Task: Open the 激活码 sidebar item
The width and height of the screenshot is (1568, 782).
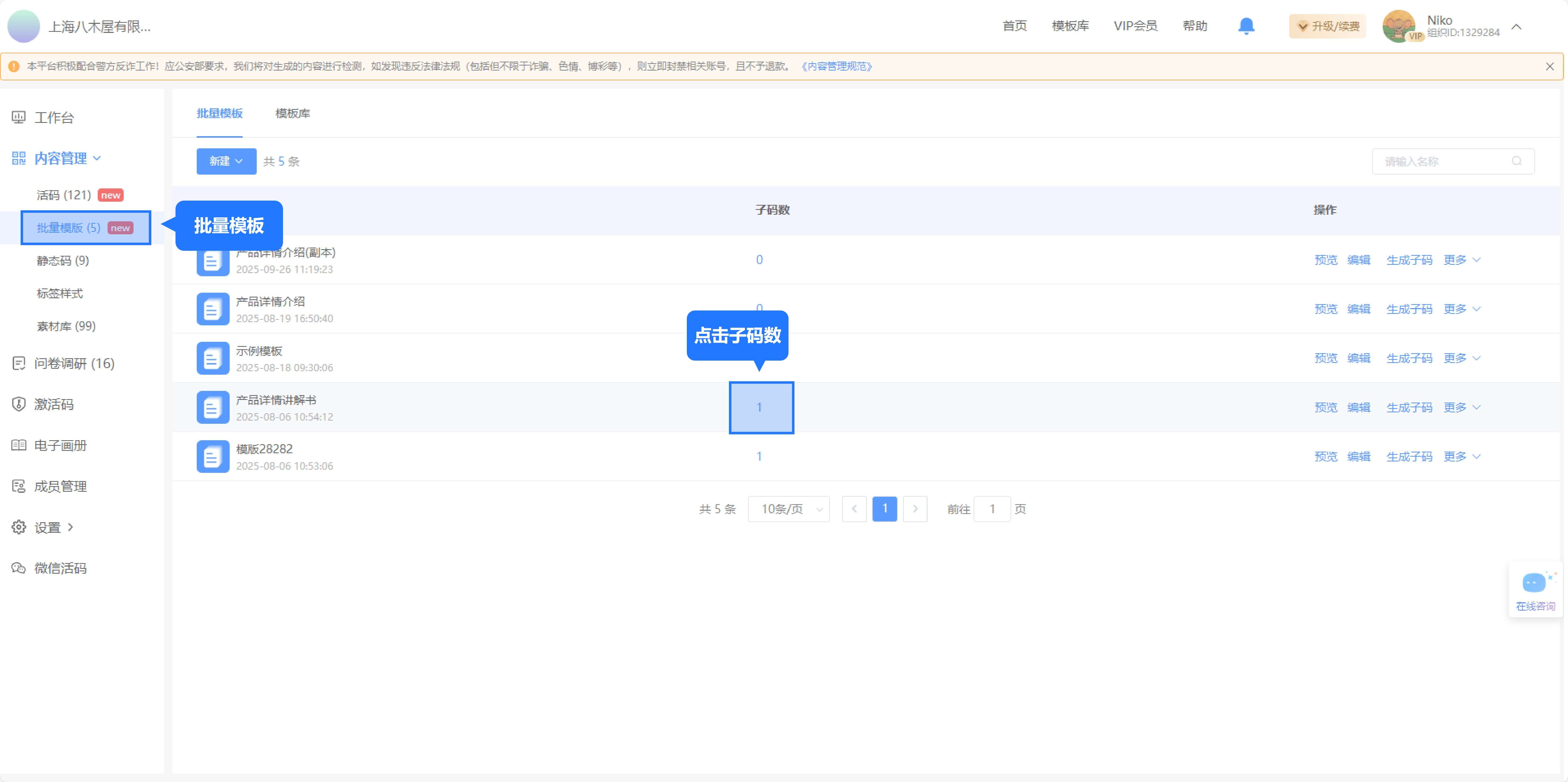Action: (x=54, y=404)
